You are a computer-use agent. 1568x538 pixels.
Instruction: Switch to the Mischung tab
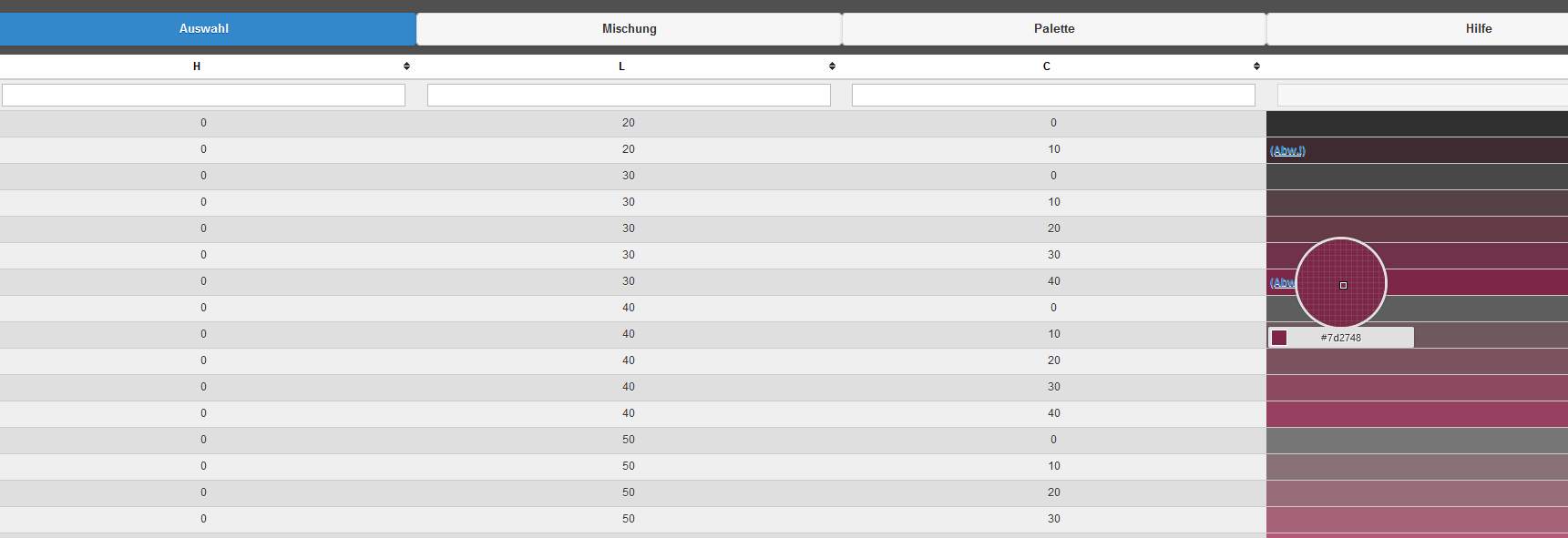click(629, 29)
